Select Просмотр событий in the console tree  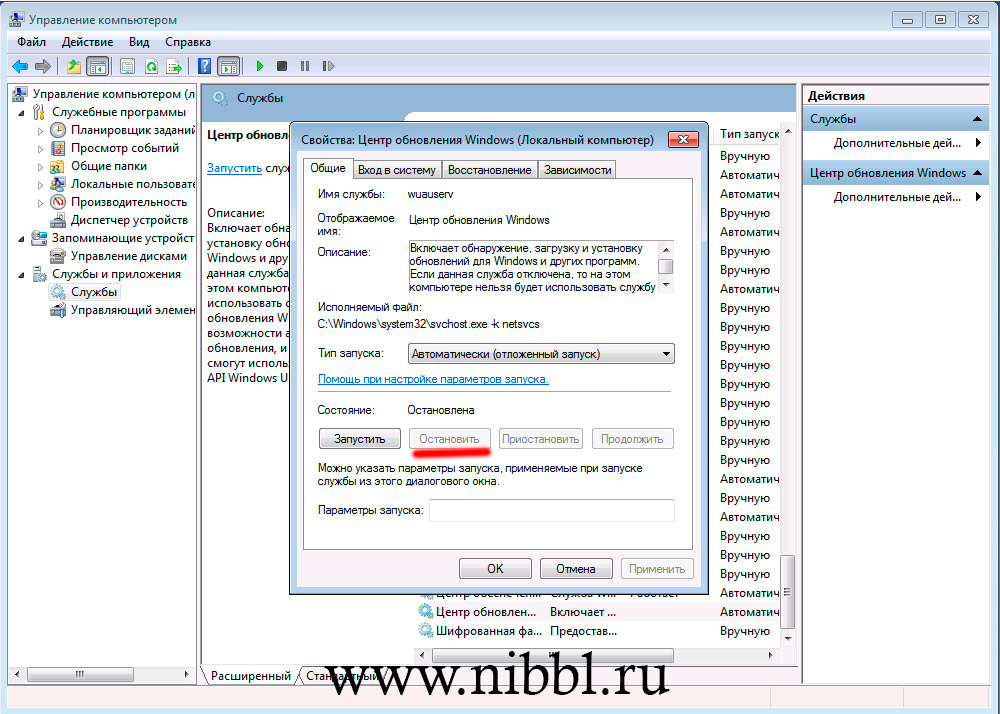[125, 148]
